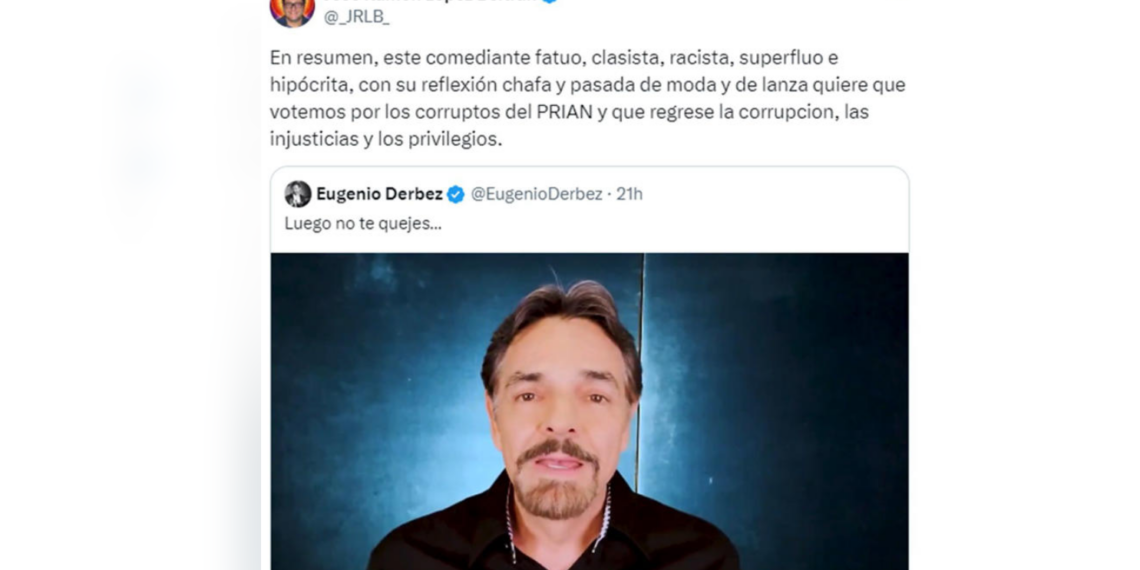Select the cropped author display name at top
Image resolution: width=1140 pixels, height=570 pixels.
click(x=430, y=1)
